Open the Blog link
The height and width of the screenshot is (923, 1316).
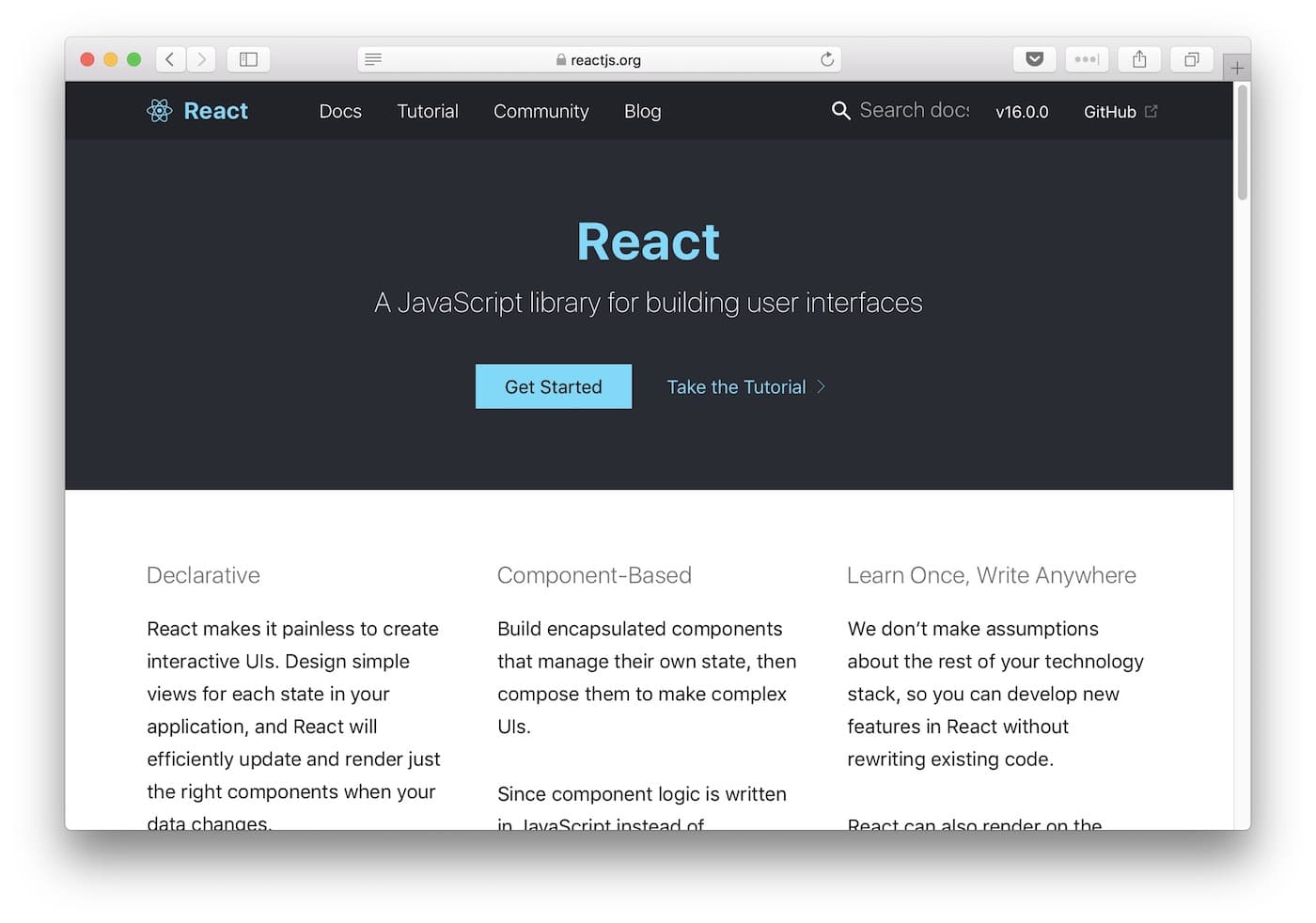pos(642,111)
